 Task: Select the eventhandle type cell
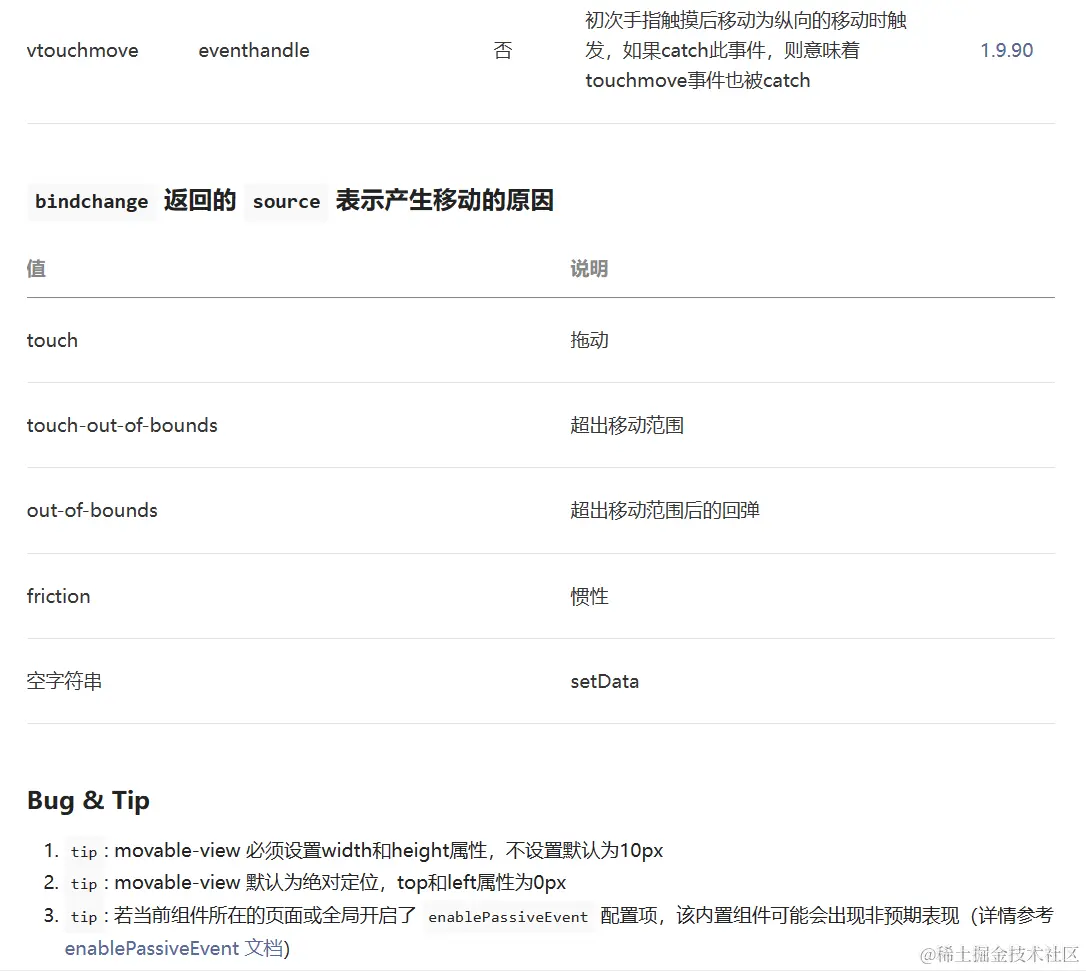point(253,51)
